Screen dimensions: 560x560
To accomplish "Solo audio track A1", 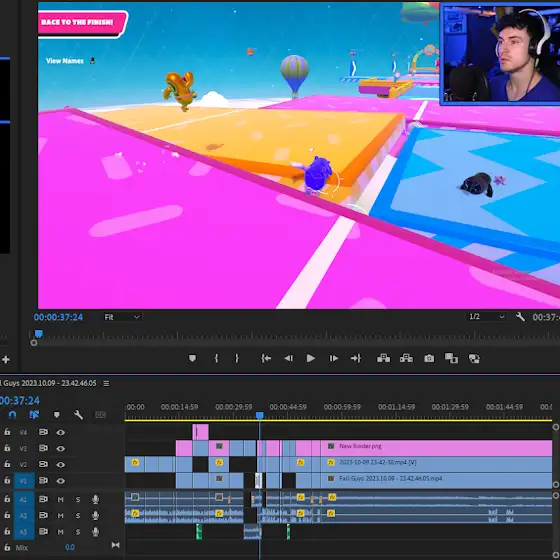I will pos(78,499).
